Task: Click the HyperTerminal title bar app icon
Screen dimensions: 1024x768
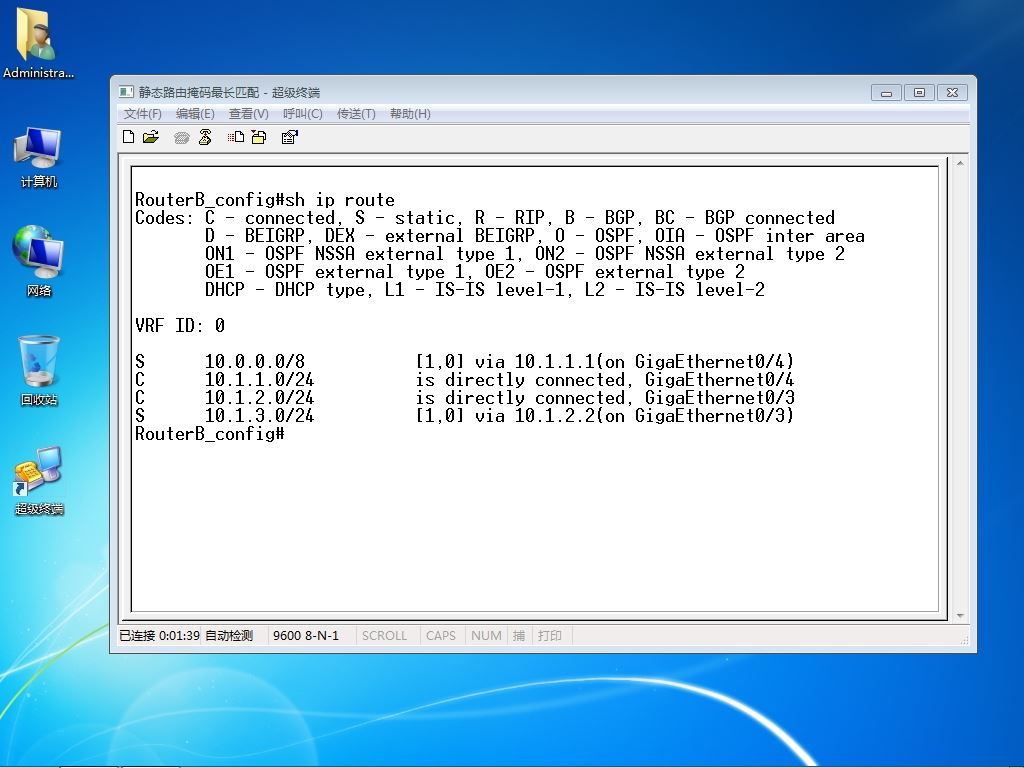Action: [127, 92]
